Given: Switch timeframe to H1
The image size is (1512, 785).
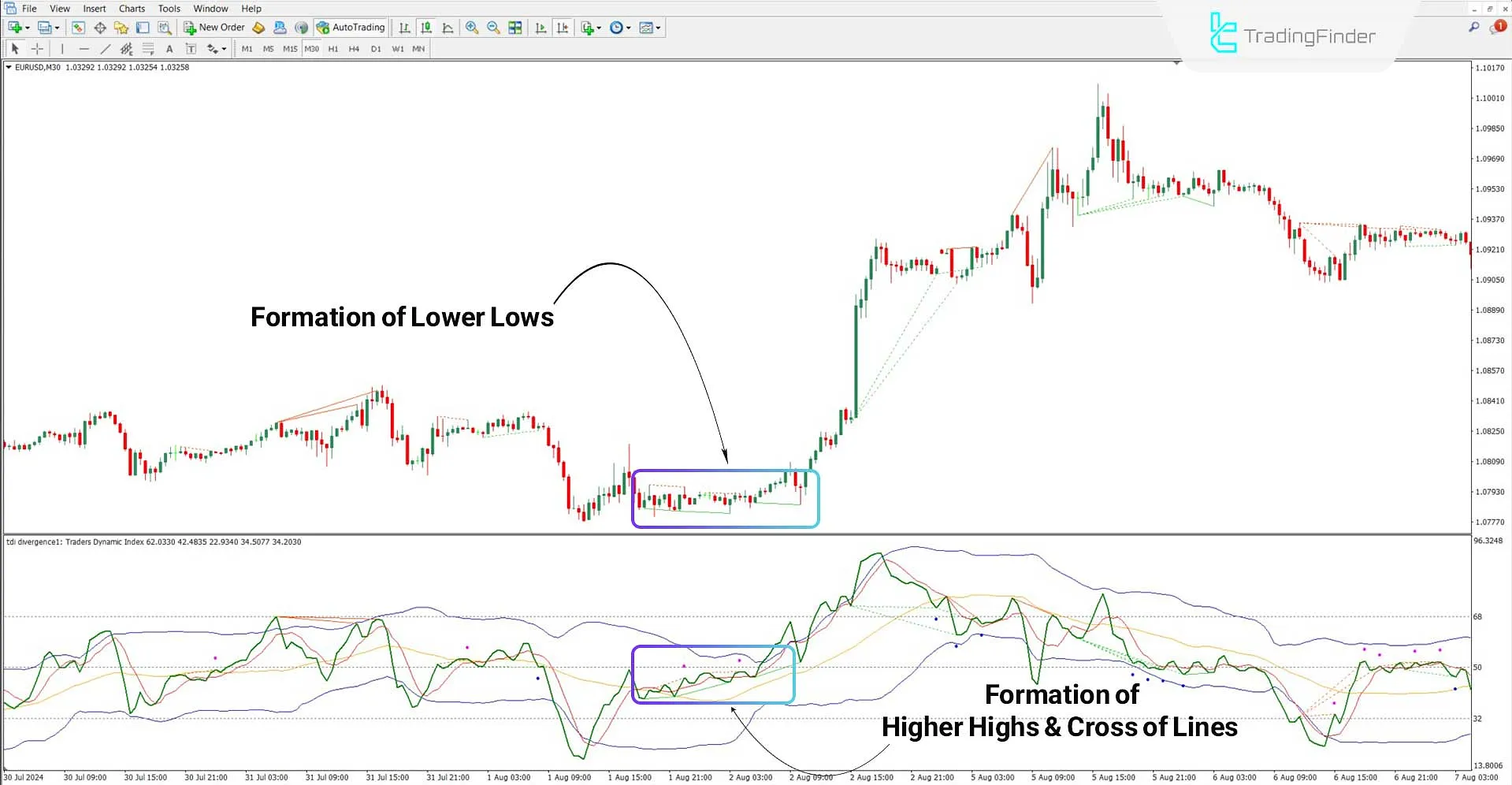Looking at the screenshot, I should [x=332, y=48].
